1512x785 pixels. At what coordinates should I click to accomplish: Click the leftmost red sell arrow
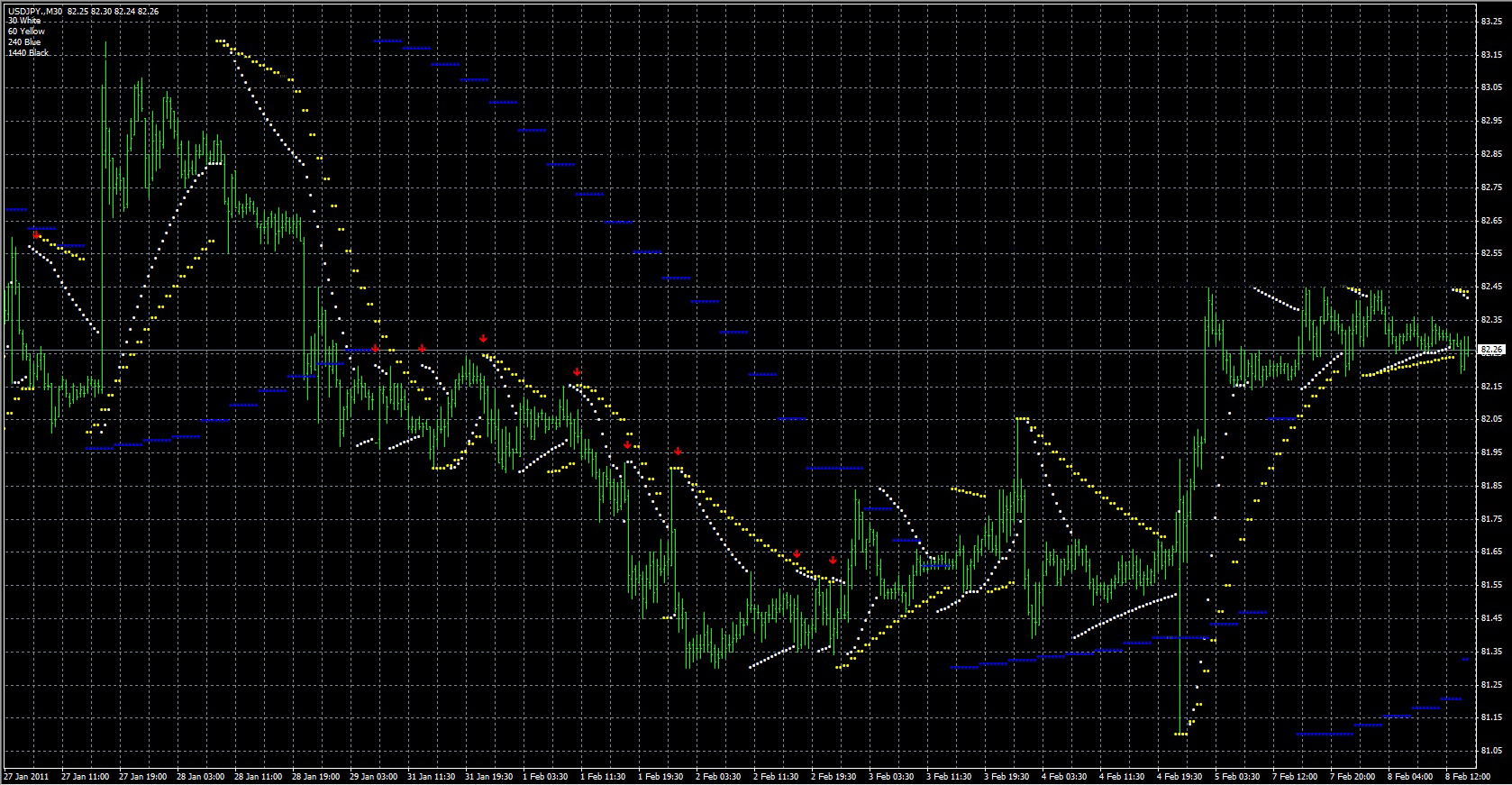(x=36, y=234)
